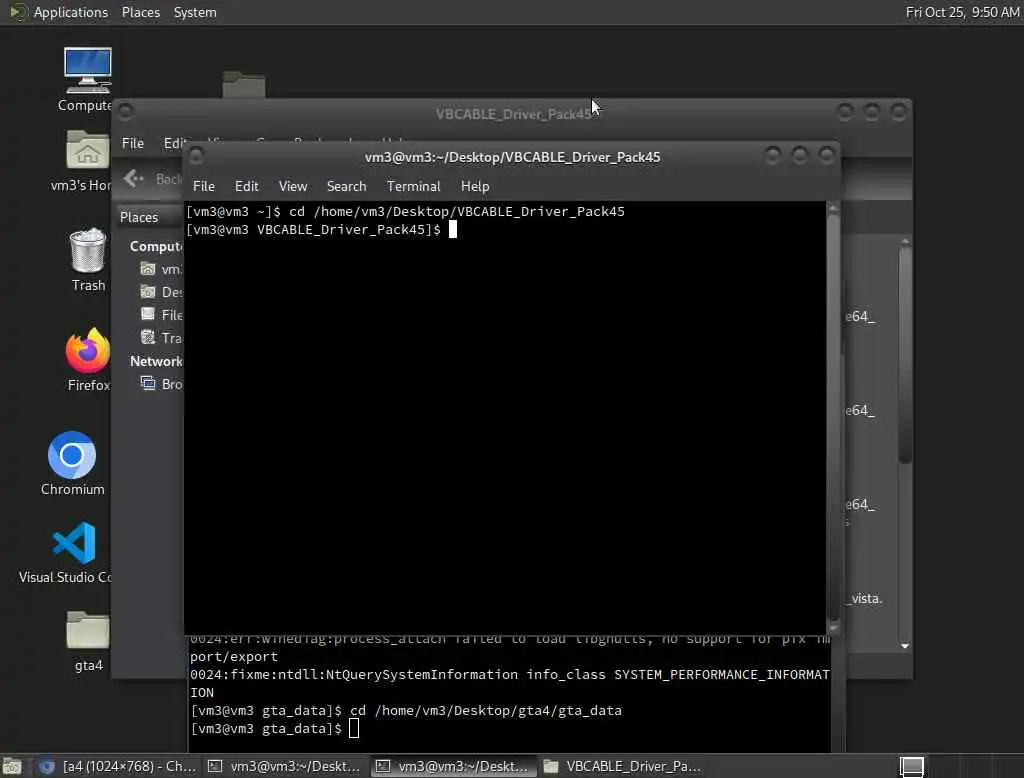
Task: Click file manager window menu button top-left
Action: tap(125, 112)
